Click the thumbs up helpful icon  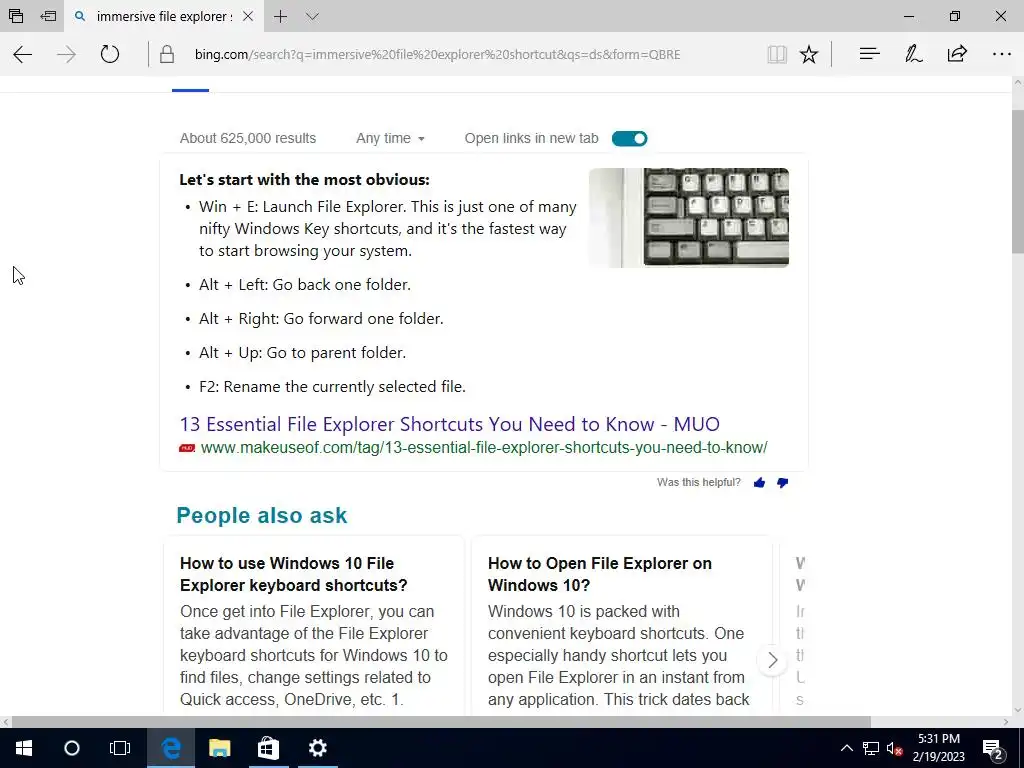[759, 483]
